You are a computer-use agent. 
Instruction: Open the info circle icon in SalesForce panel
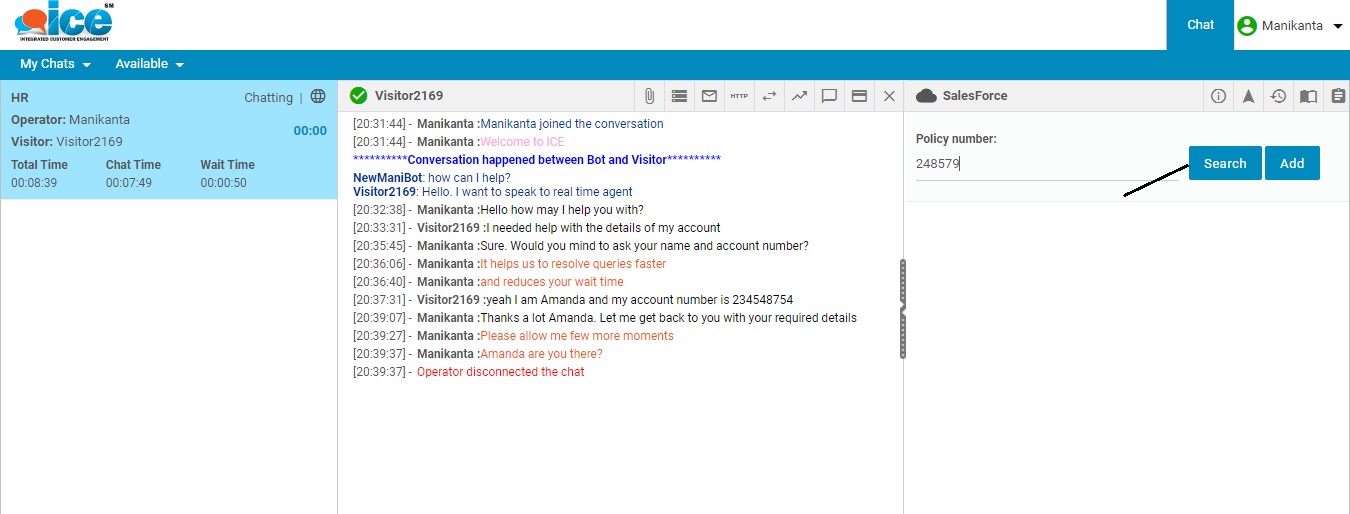(1218, 96)
